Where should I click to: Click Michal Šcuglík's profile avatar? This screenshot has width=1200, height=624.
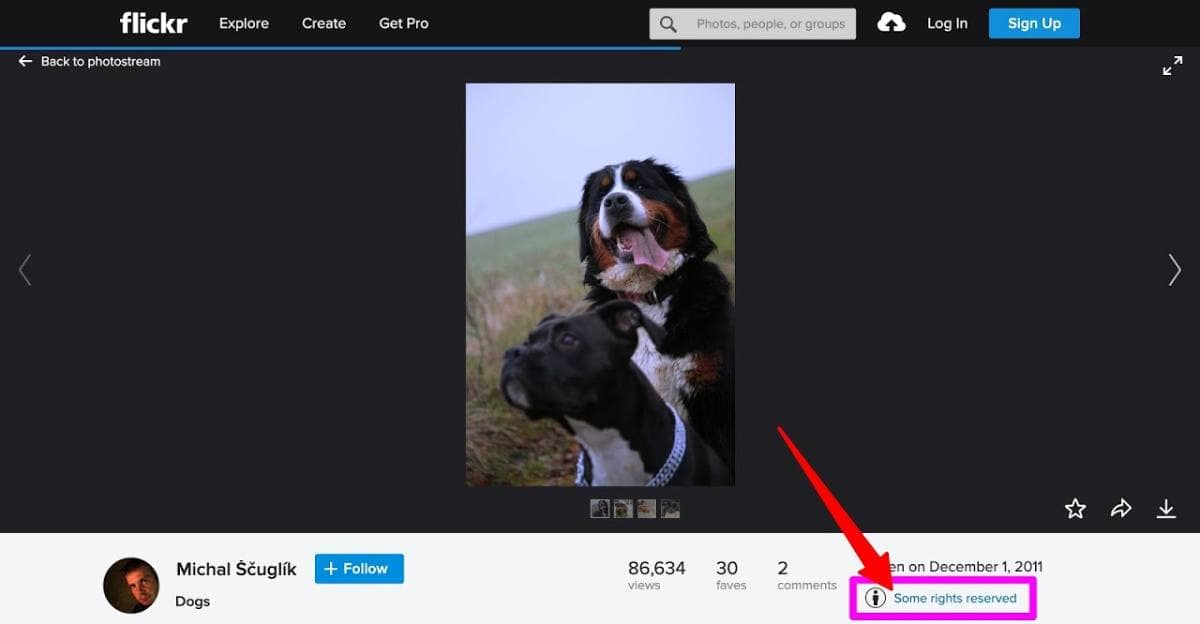click(131, 584)
